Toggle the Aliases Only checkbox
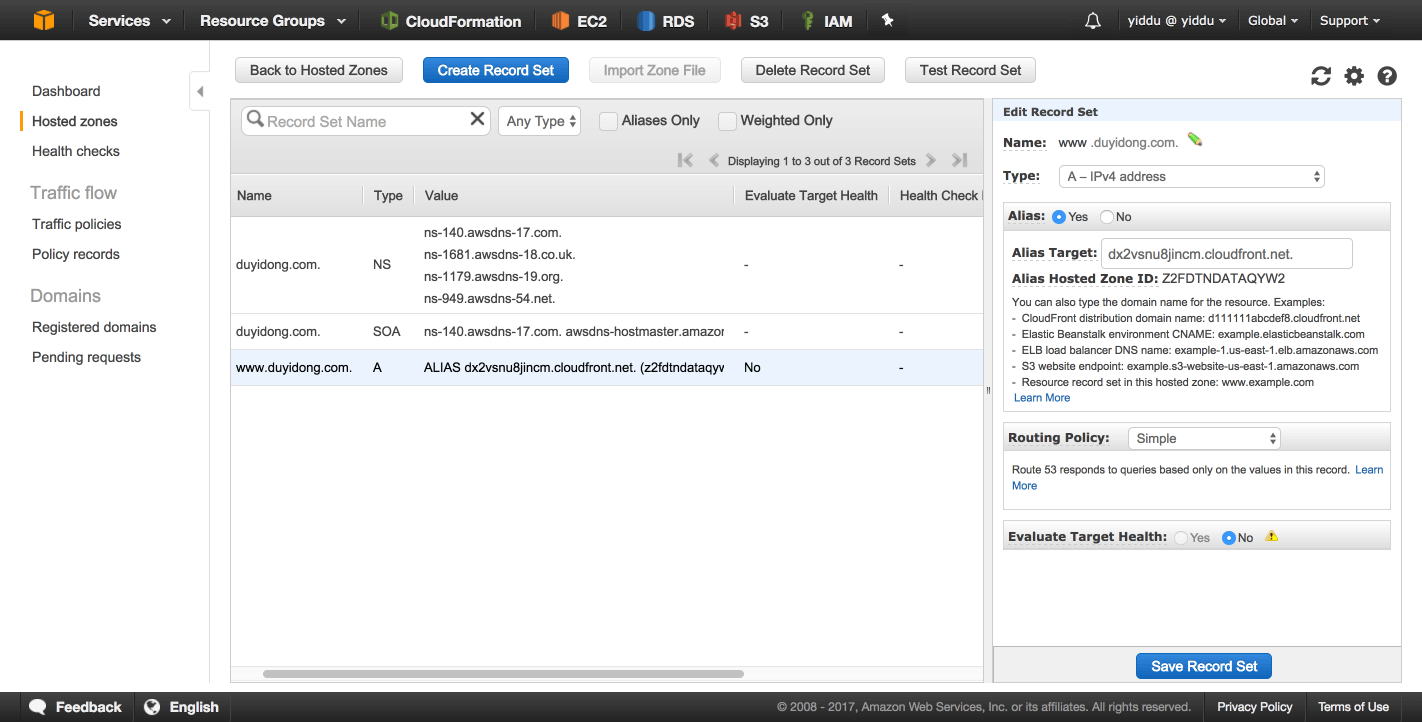The image size is (1422, 722). [608, 121]
